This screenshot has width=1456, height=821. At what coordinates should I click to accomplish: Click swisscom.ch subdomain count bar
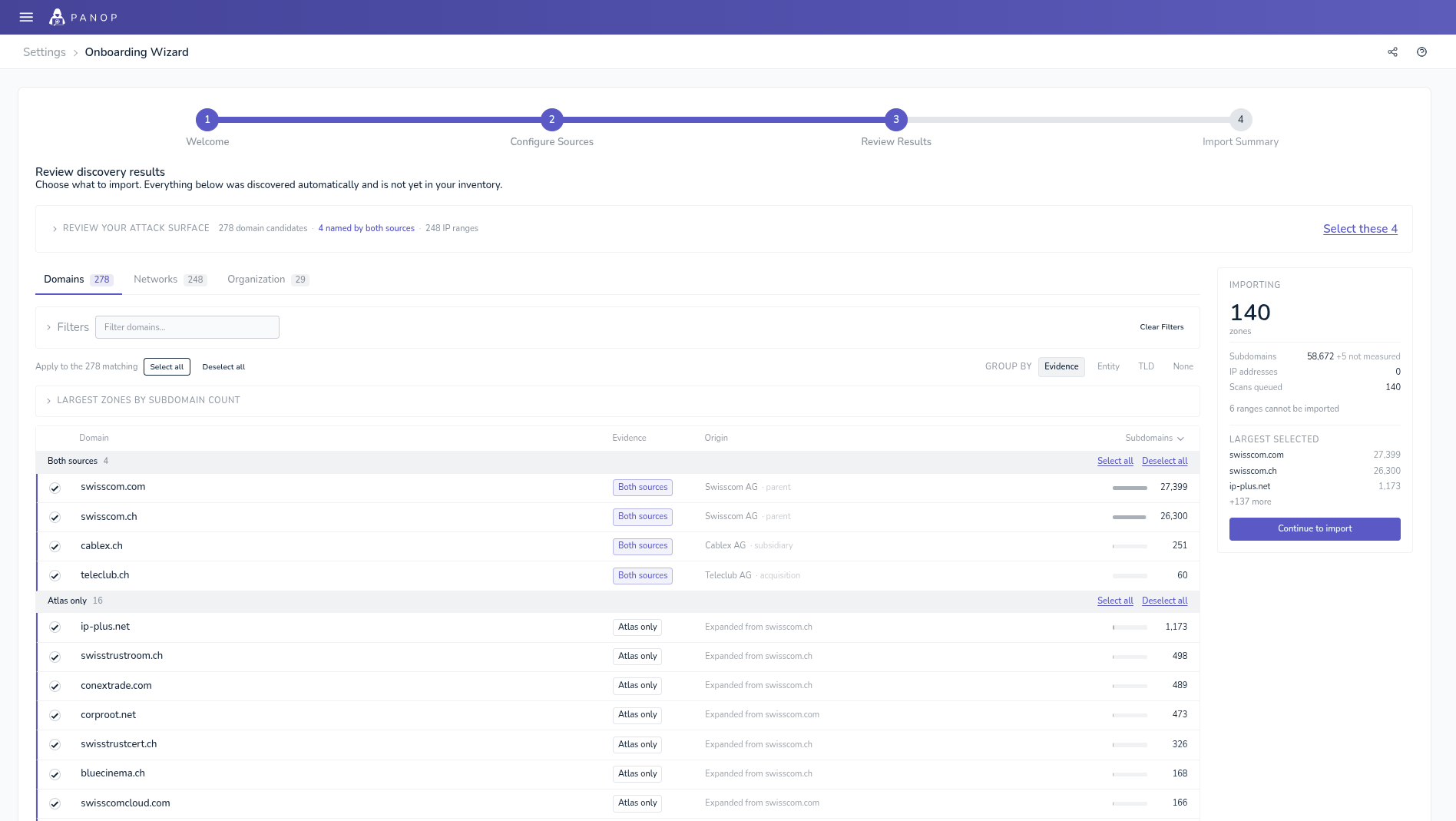click(x=1130, y=517)
